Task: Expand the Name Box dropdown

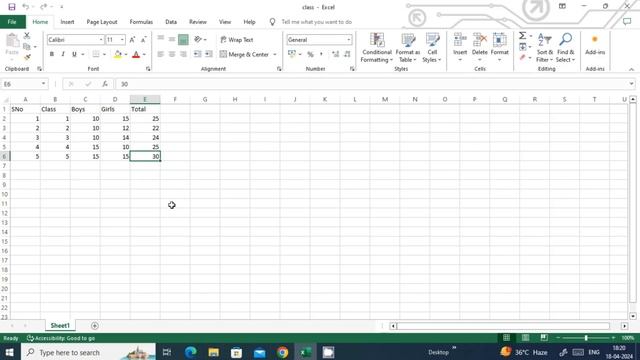Action: 43,84
